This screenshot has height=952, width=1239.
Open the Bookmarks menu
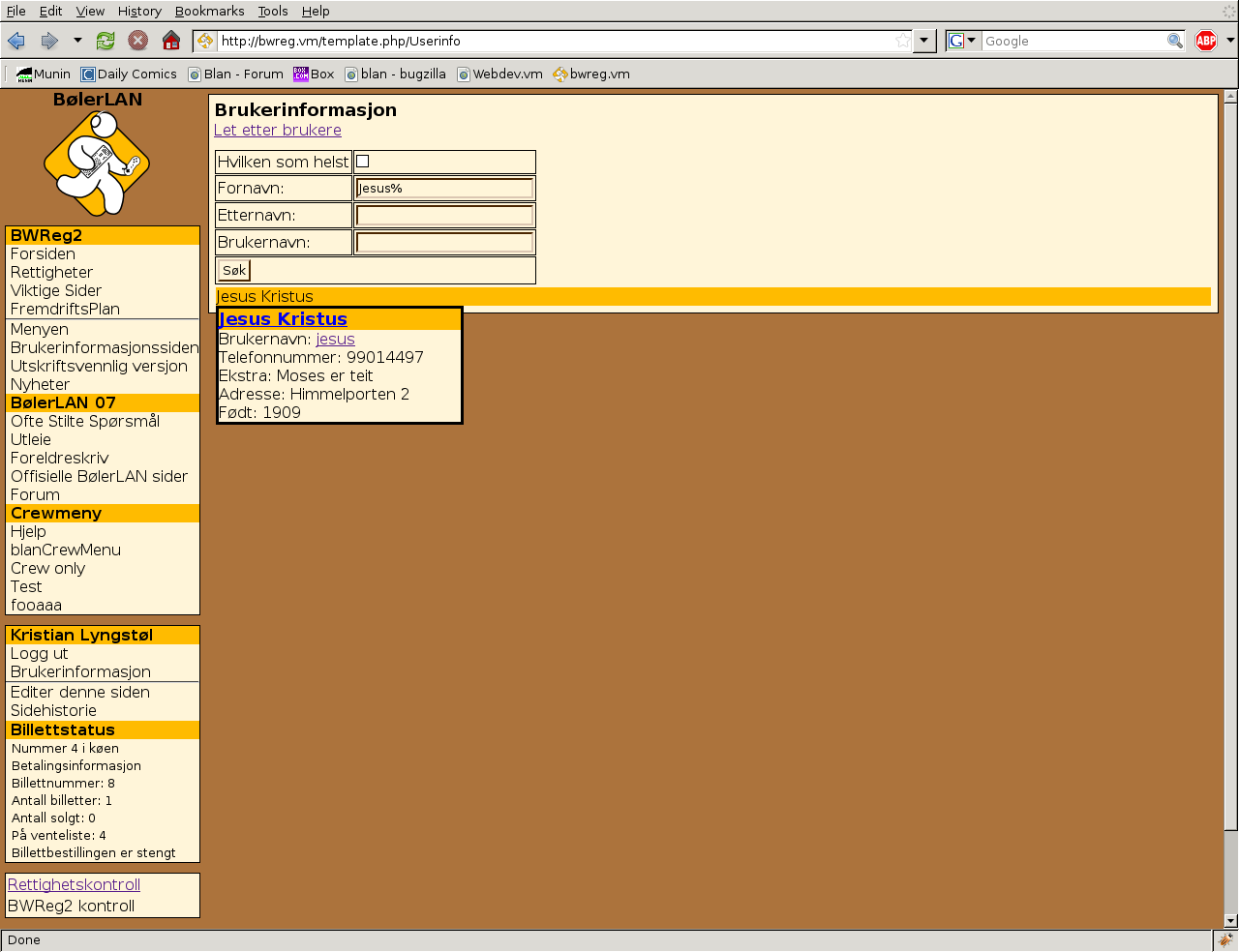(x=209, y=11)
